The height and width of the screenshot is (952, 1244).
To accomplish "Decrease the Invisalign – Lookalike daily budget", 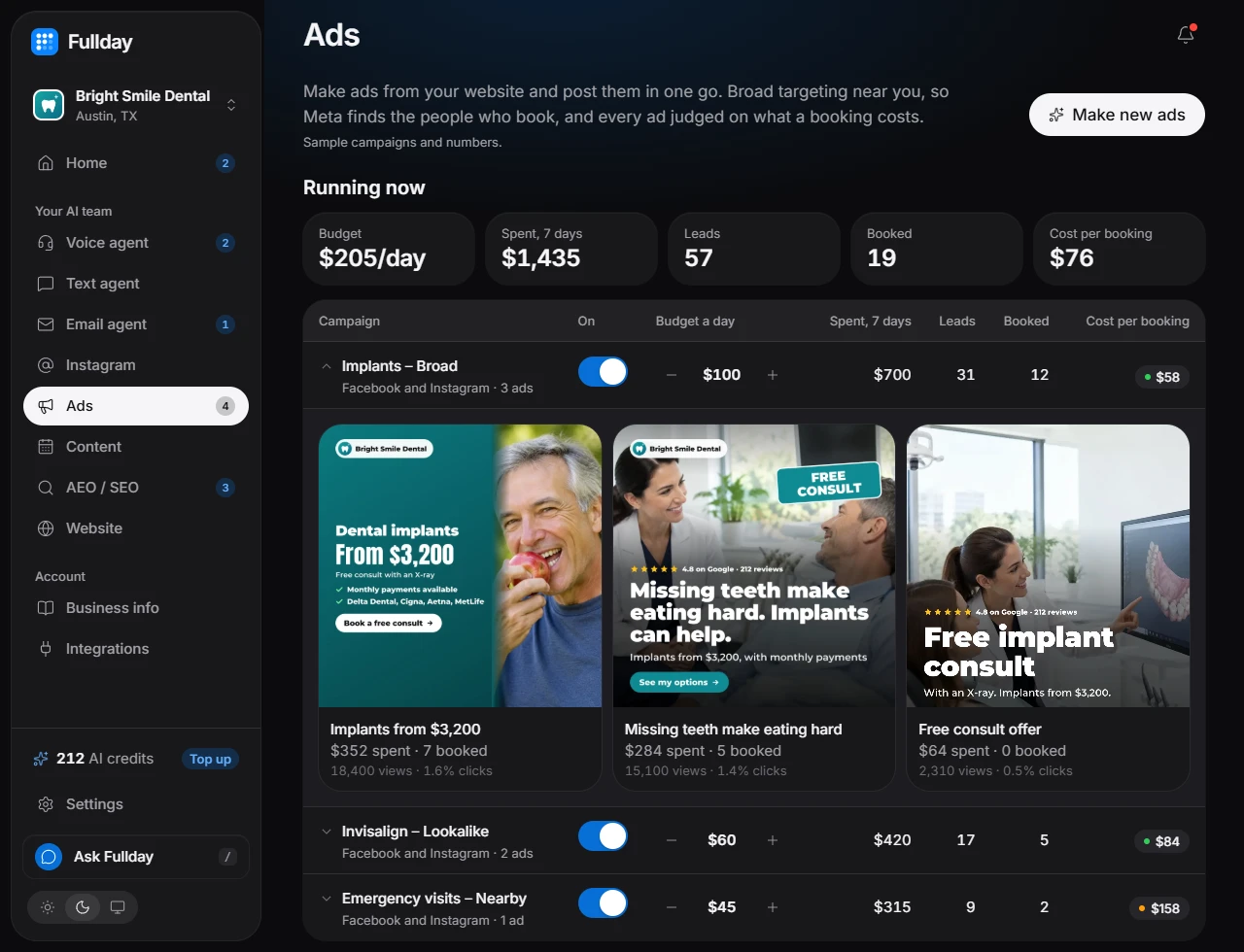I will coord(672,840).
